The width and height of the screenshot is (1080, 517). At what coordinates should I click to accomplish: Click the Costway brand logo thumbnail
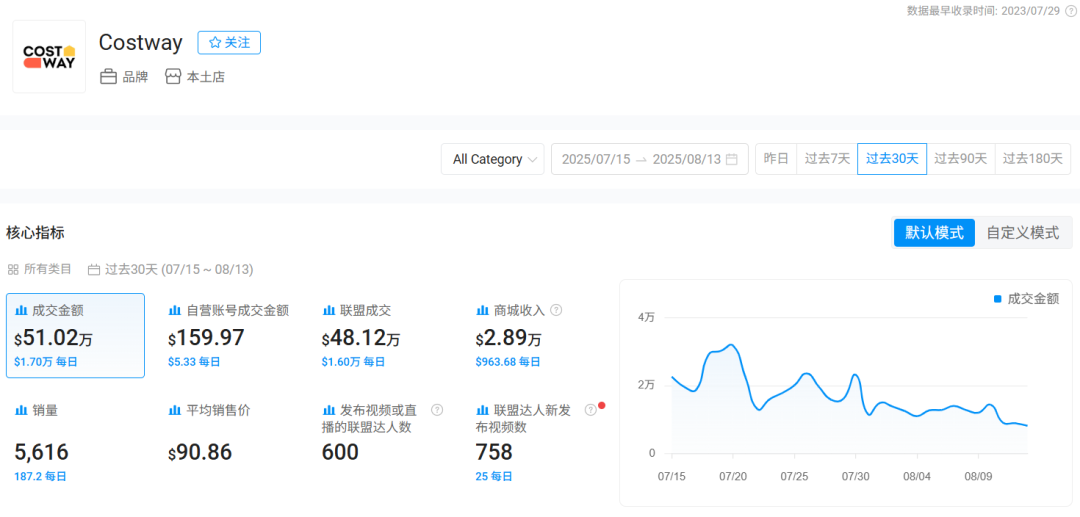(49, 57)
